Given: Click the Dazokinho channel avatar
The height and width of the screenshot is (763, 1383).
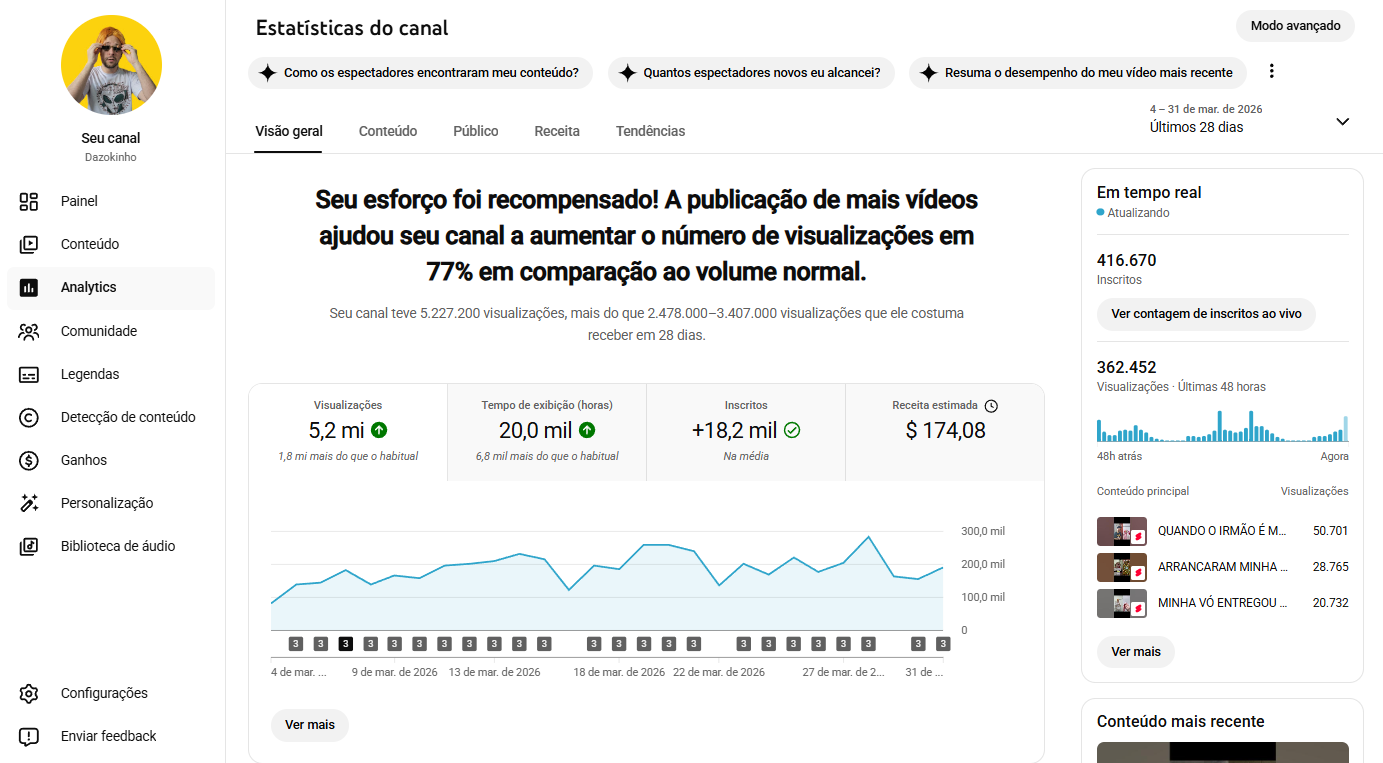Looking at the screenshot, I should point(111,65).
